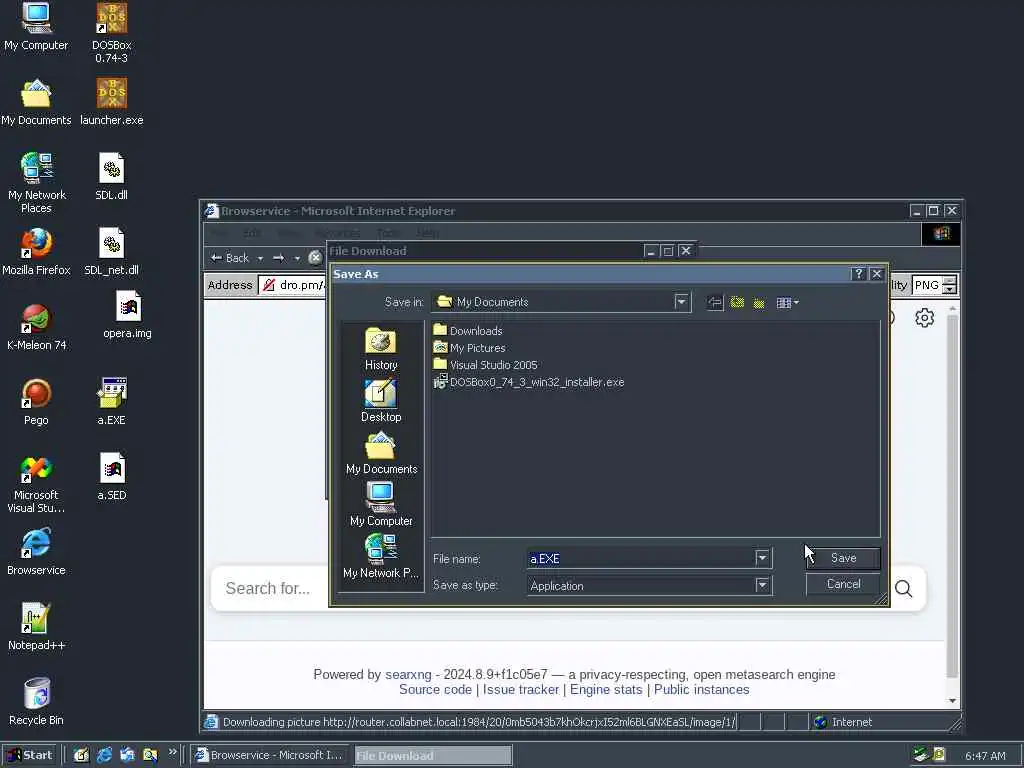The height and width of the screenshot is (768, 1024).
Task: Open the Recycle Bin
Action: pos(36,703)
